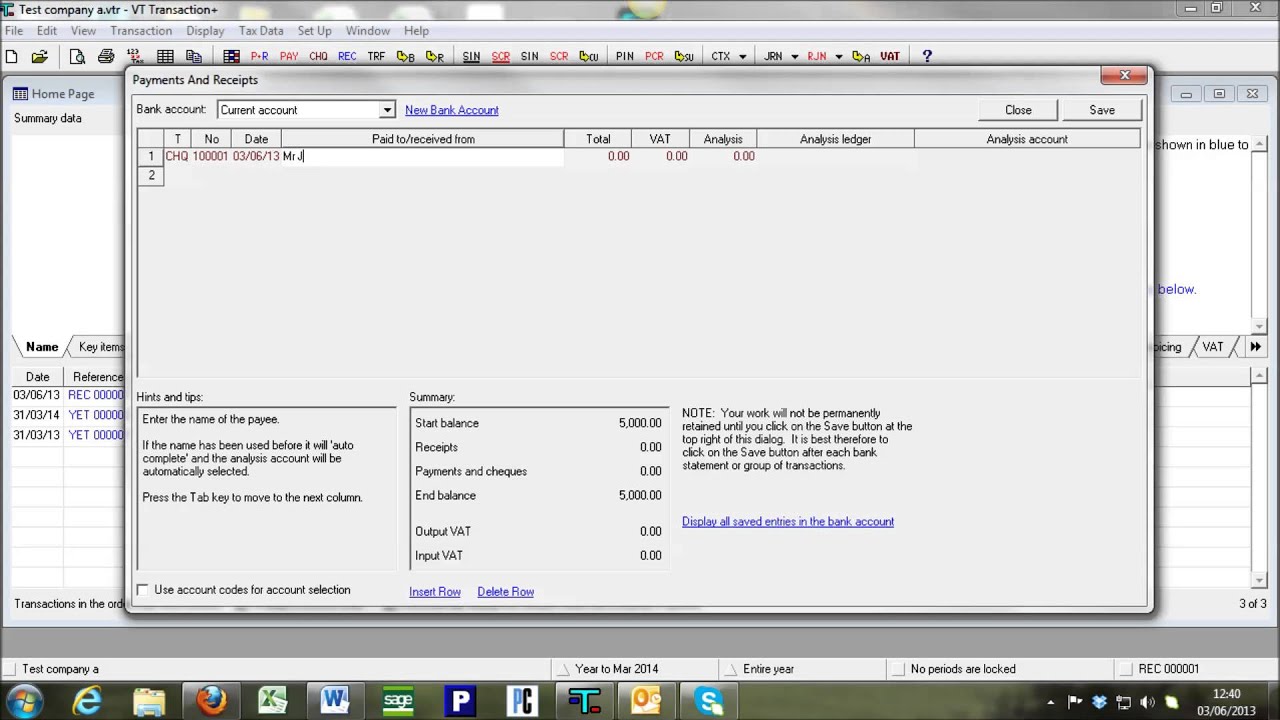Select row 2 in the entry grid
Viewport: 1280px width, 720px height.
click(x=151, y=176)
